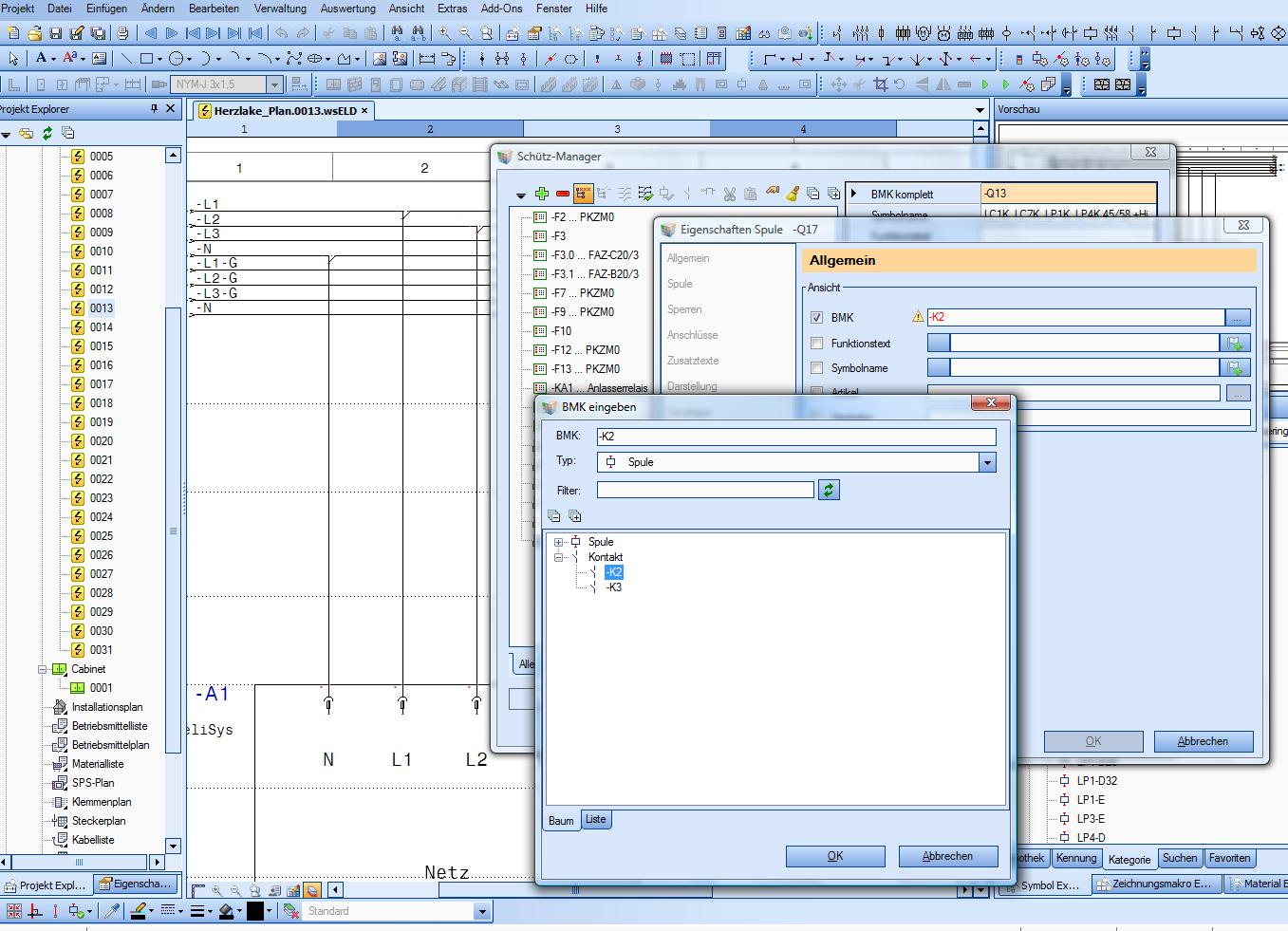1288x931 pixels.
Task: Open the NYM-J 3x1,5 cable dropdown
Action: click(x=274, y=84)
